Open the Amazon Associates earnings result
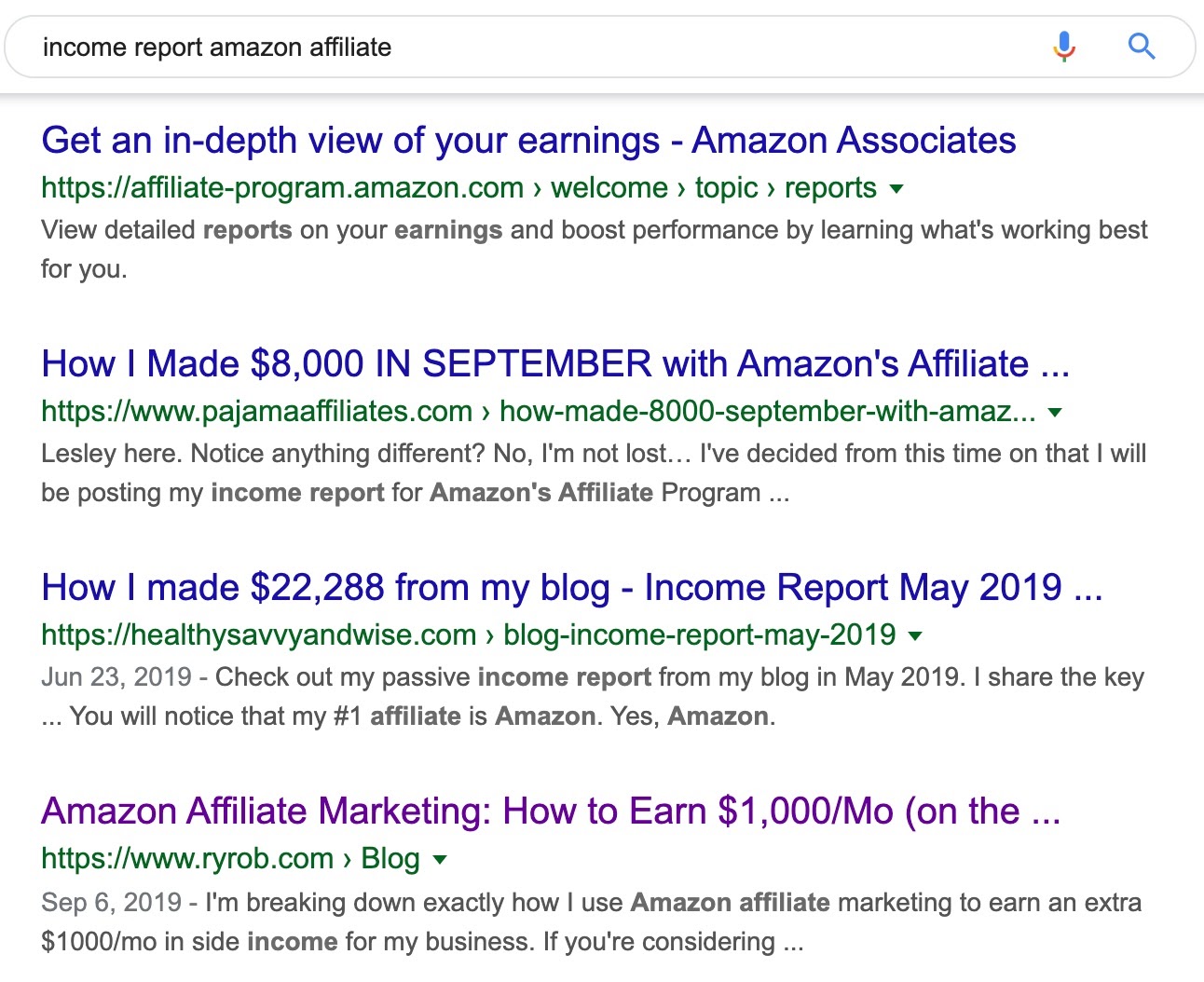The width and height of the screenshot is (1204, 982). pyautogui.click(x=528, y=141)
